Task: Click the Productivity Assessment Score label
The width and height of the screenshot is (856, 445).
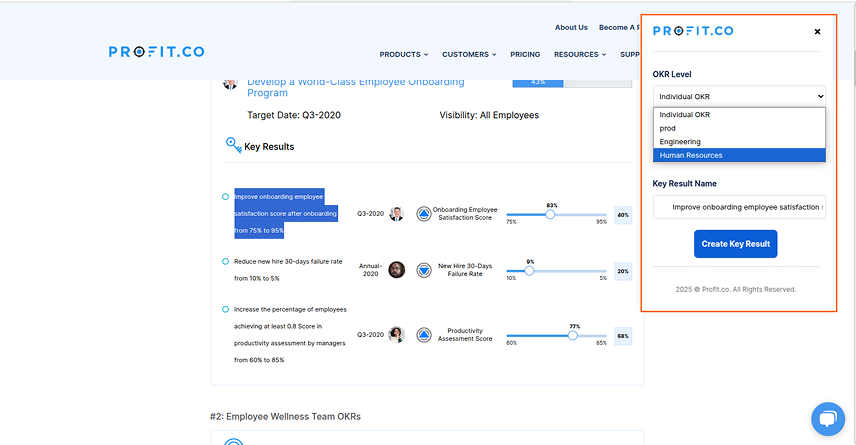Action: (465, 335)
